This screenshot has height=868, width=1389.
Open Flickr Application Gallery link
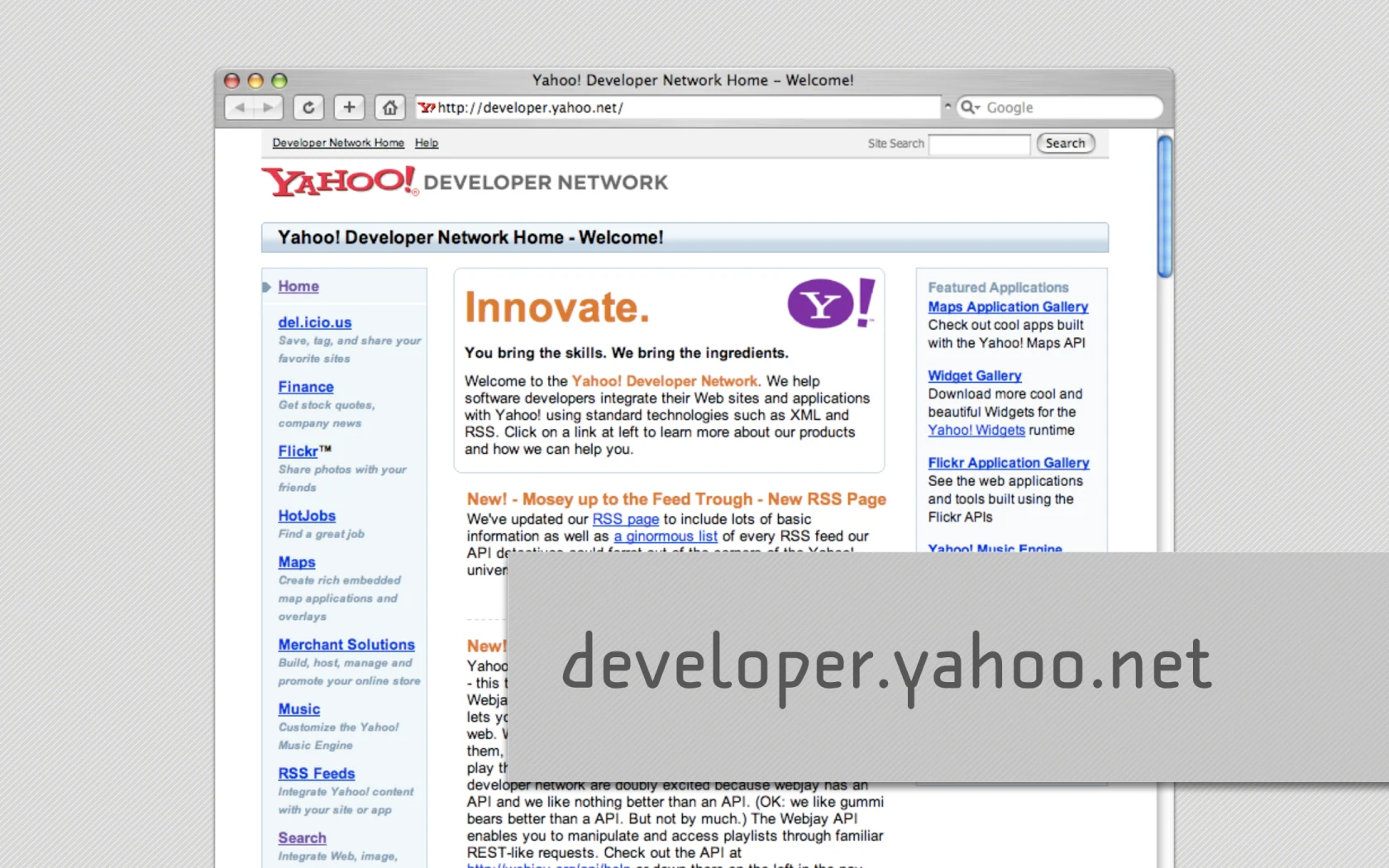click(1009, 463)
